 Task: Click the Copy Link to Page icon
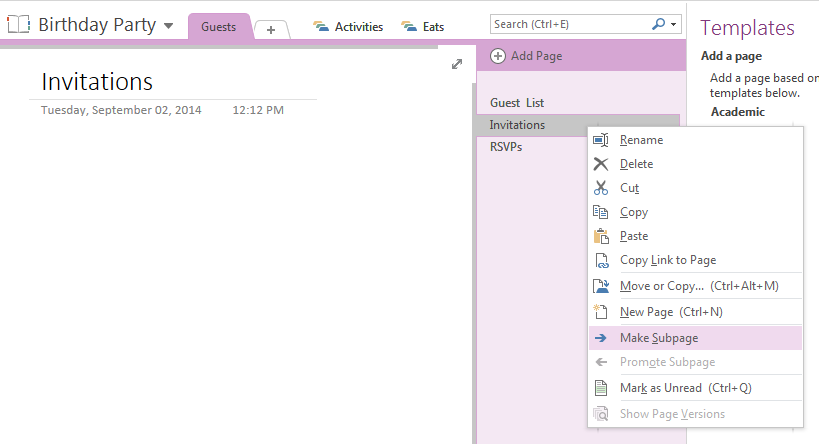pyautogui.click(x=601, y=260)
